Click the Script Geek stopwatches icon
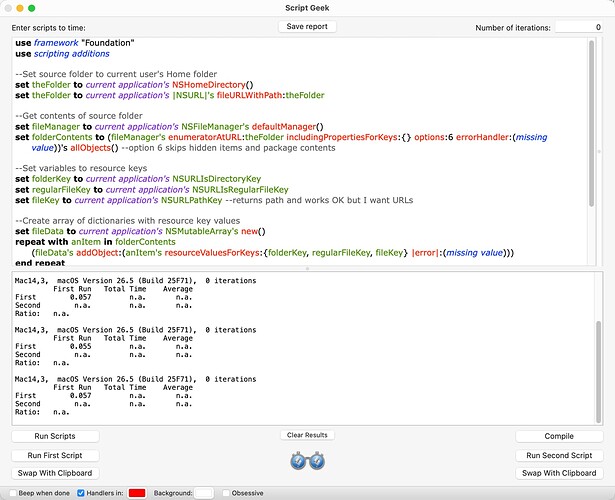Image resolution: width=615 pixels, height=500 pixels. click(x=308, y=461)
